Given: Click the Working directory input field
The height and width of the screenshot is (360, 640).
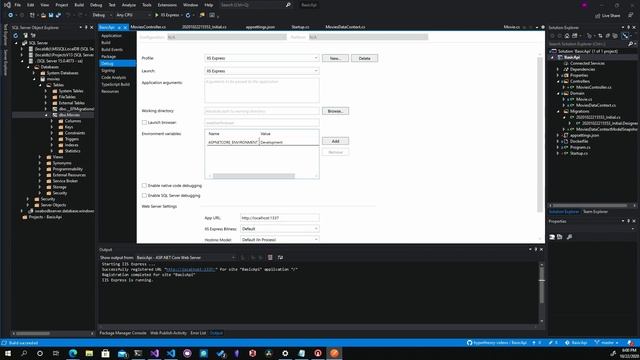Looking at the screenshot, I should pyautogui.click(x=262, y=111).
